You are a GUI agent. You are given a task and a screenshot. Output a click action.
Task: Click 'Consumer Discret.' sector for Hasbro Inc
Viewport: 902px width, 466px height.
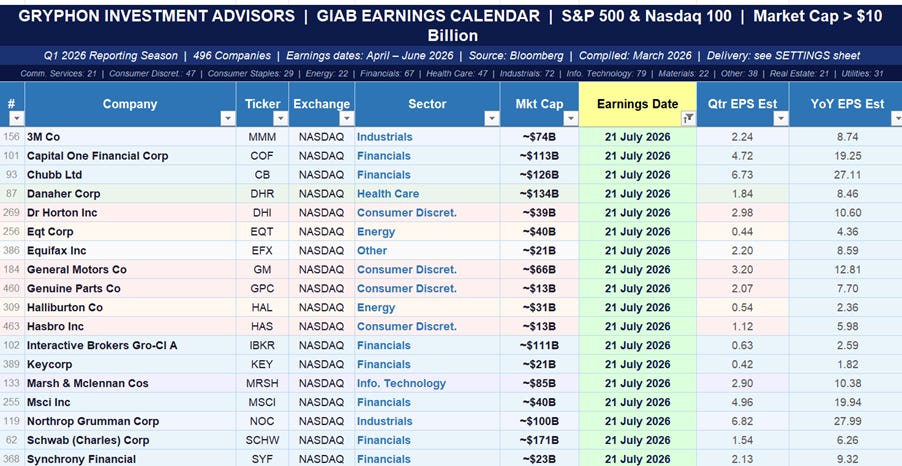407,327
